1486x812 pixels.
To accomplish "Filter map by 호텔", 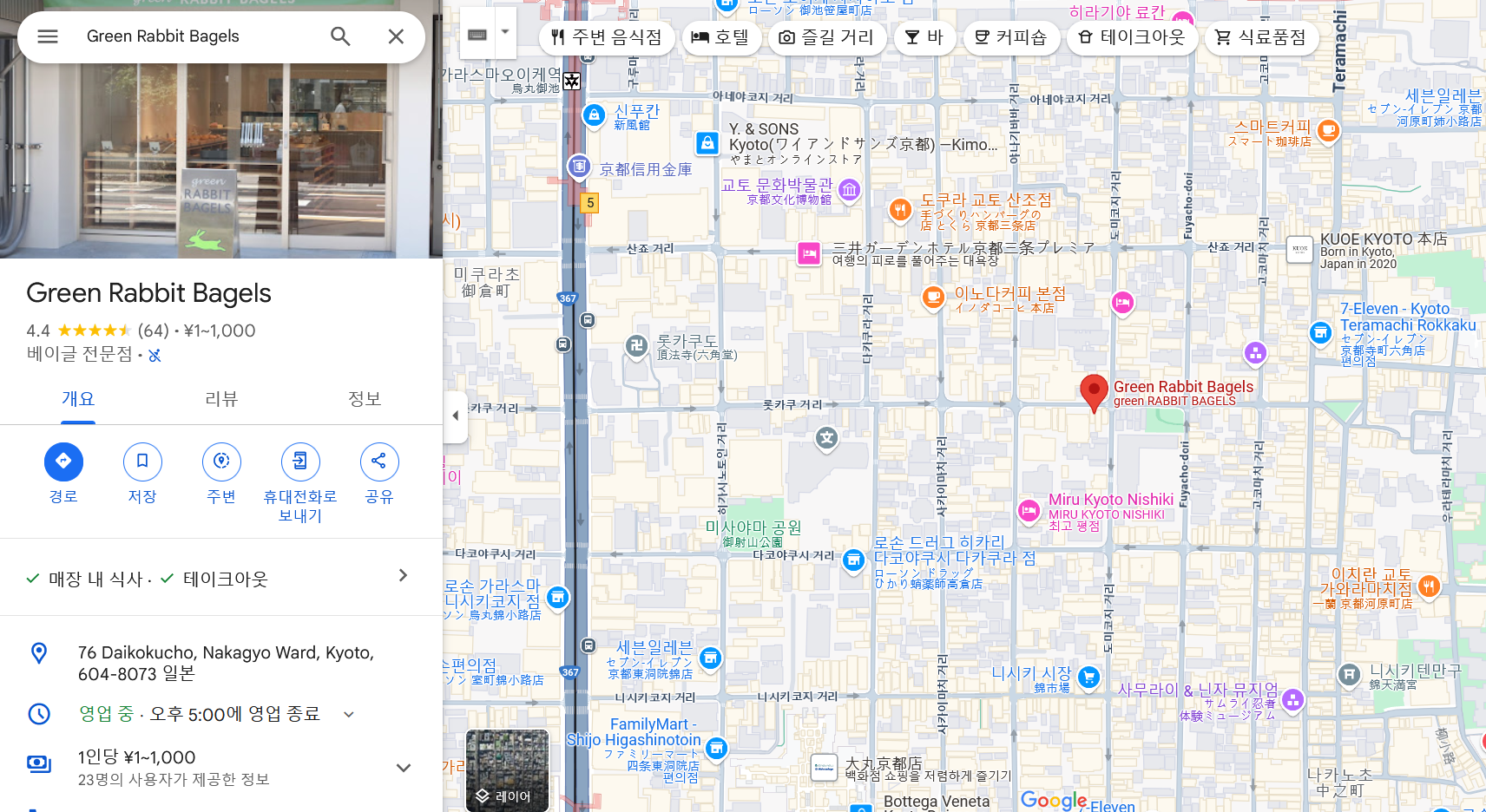I will (720, 37).
